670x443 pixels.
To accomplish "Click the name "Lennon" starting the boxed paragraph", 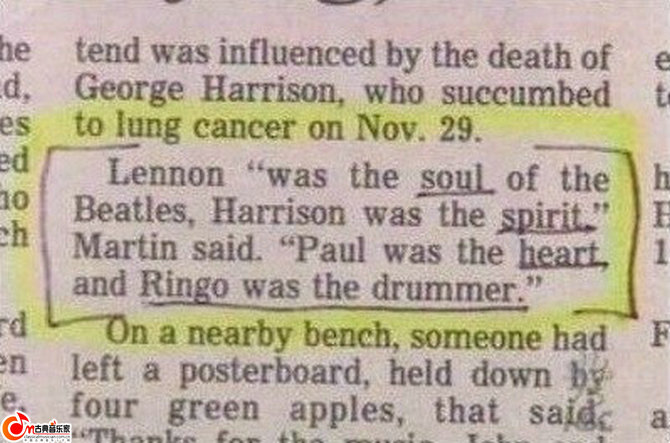I will click(x=167, y=173).
